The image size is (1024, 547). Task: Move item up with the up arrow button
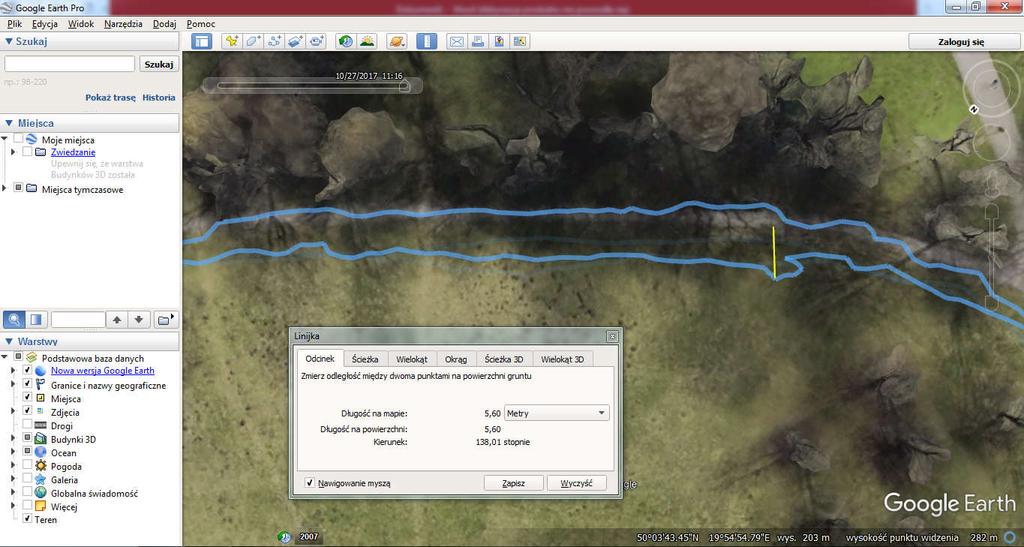tap(117, 320)
